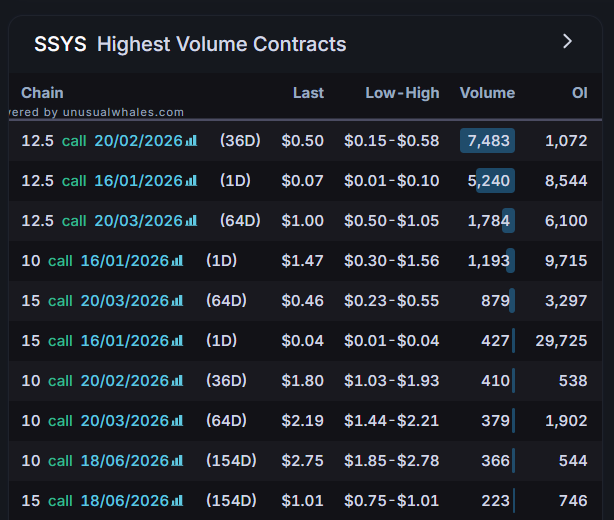Sort by the OI column header
614x520 pixels.
[580, 93]
